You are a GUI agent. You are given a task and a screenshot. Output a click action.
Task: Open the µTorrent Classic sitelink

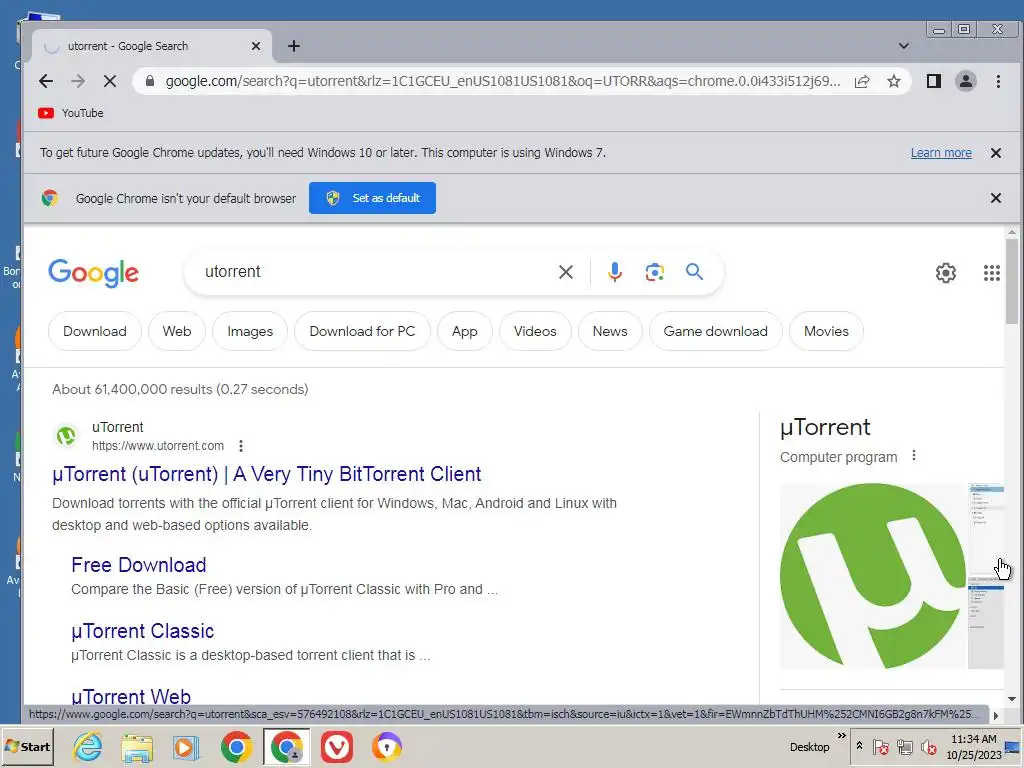point(142,631)
